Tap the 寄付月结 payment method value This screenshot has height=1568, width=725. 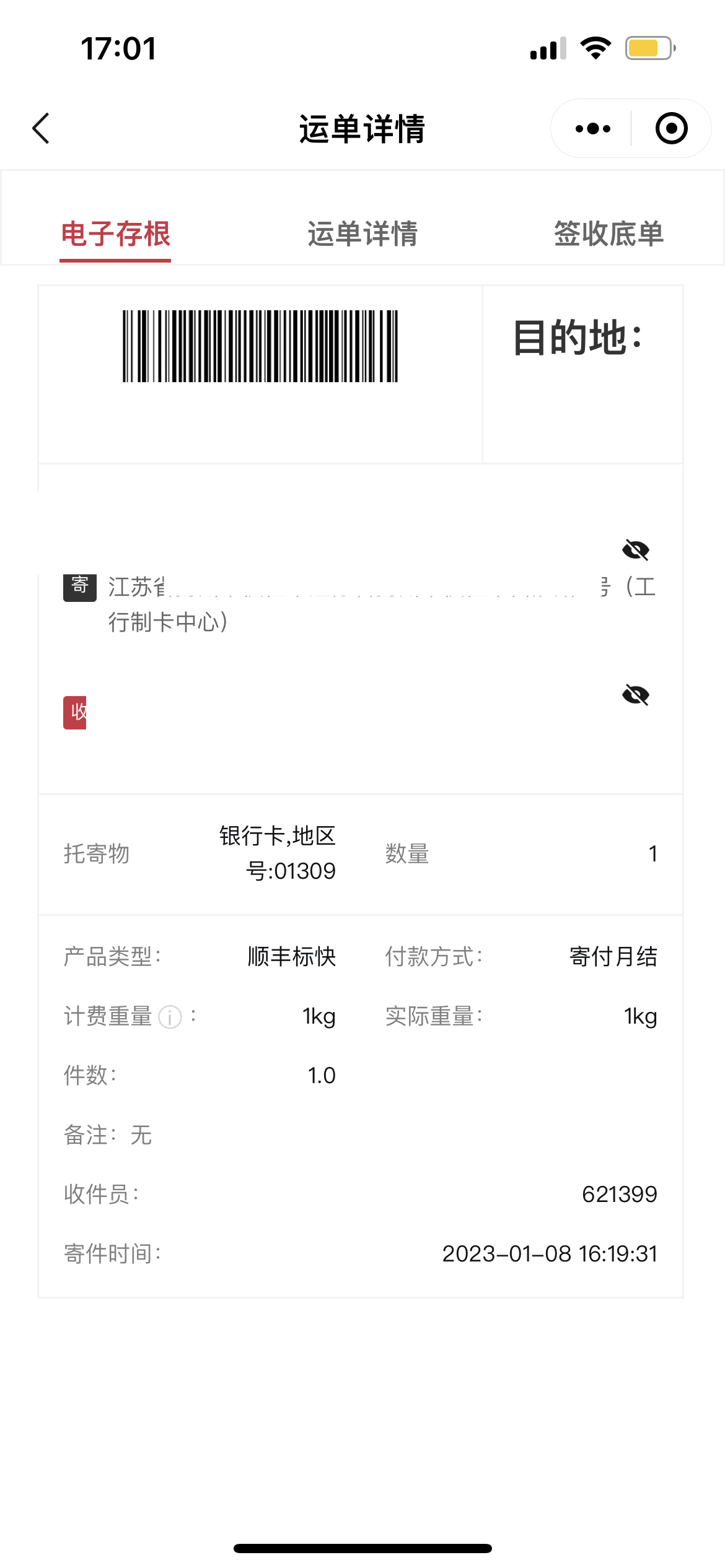[613, 957]
